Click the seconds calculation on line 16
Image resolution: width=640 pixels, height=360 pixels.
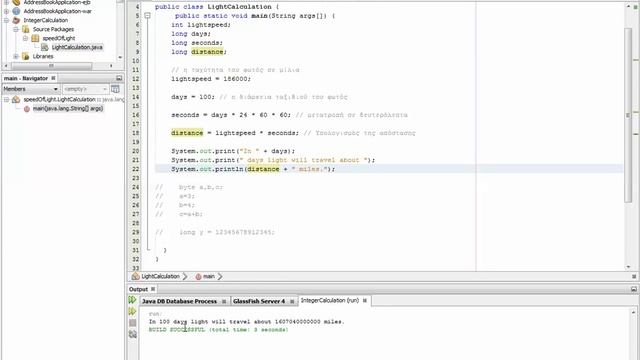(x=231, y=115)
